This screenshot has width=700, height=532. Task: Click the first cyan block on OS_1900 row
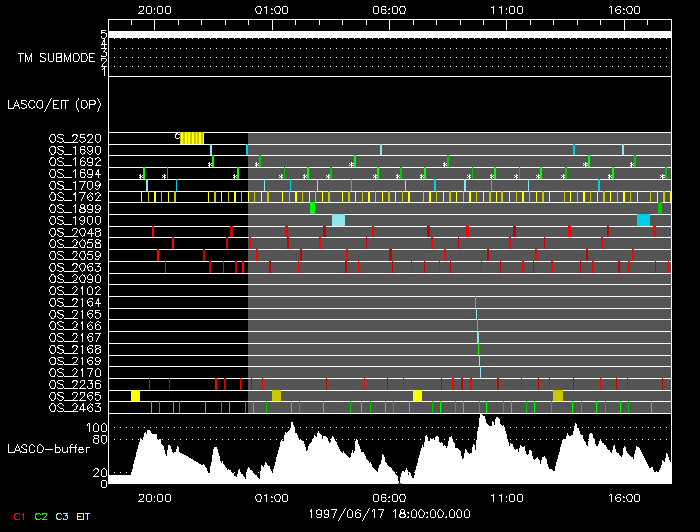point(338,220)
